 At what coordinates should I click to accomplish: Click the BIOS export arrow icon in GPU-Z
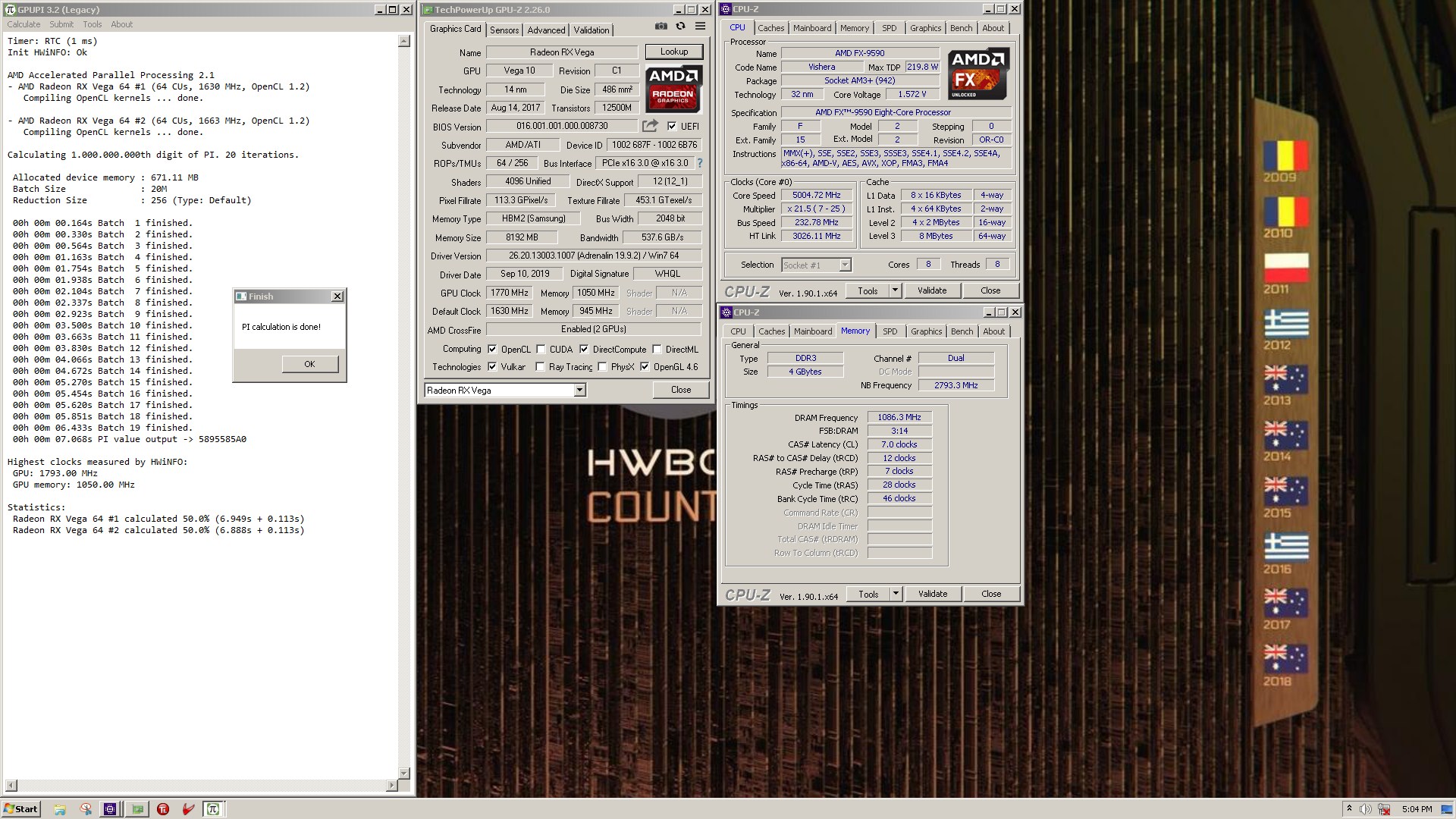tap(650, 126)
